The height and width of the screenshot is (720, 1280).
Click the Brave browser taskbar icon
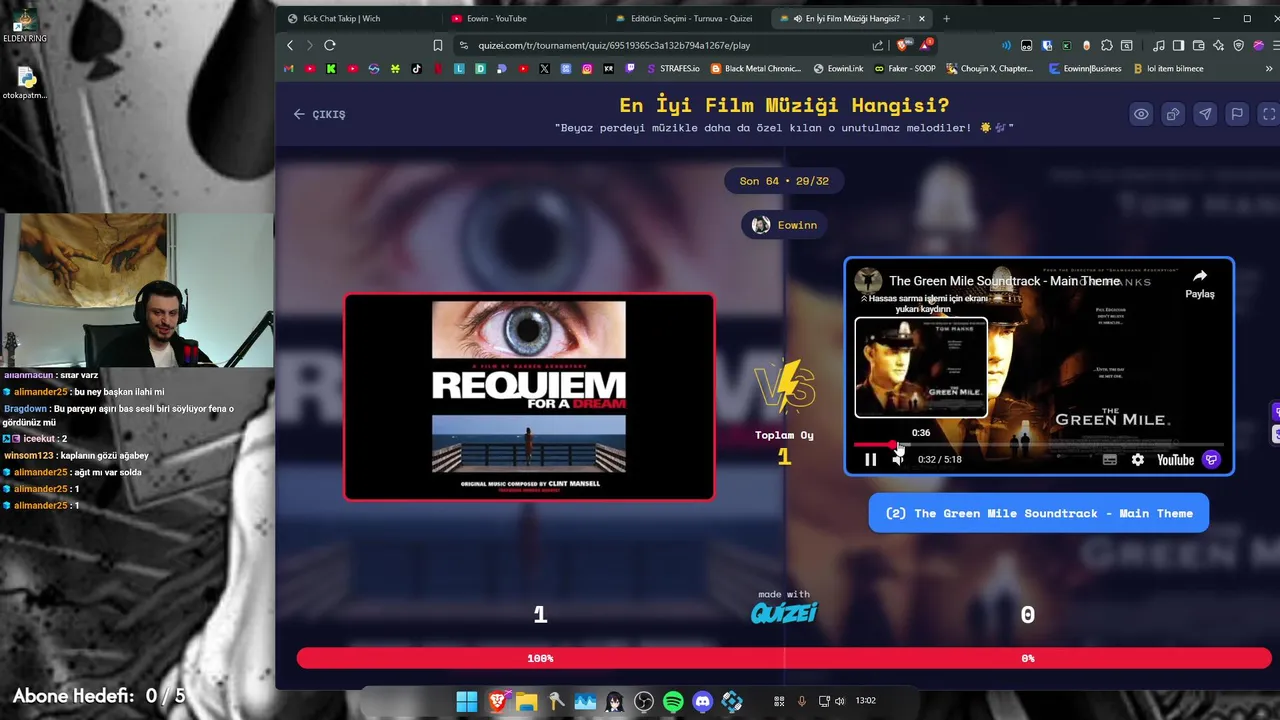[x=497, y=702]
